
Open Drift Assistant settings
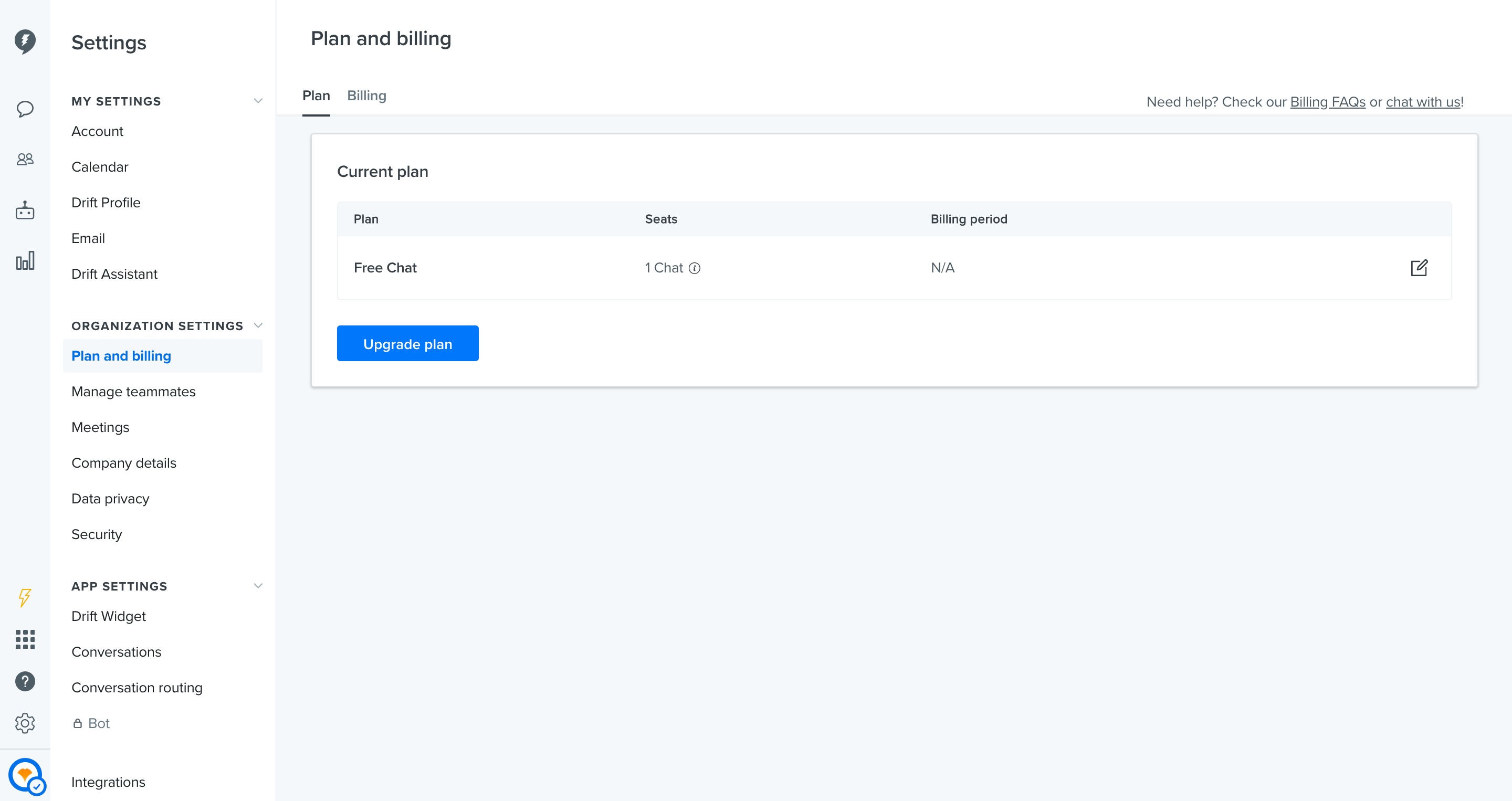(114, 275)
